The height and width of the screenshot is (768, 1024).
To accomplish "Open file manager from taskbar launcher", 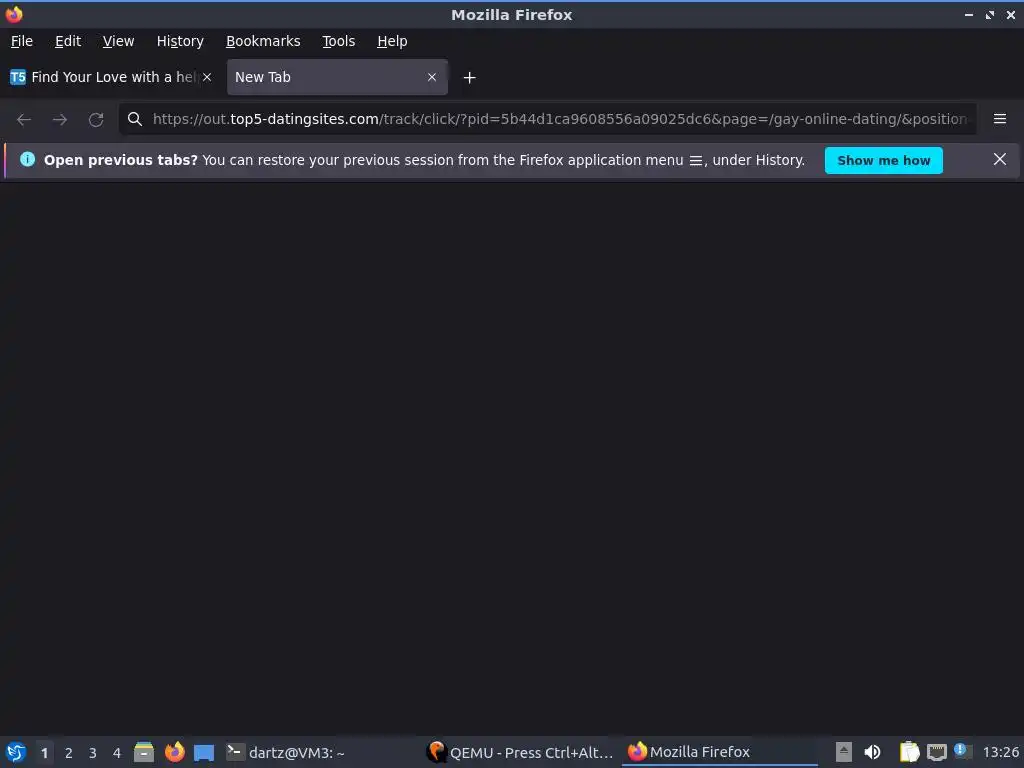I will [144, 752].
